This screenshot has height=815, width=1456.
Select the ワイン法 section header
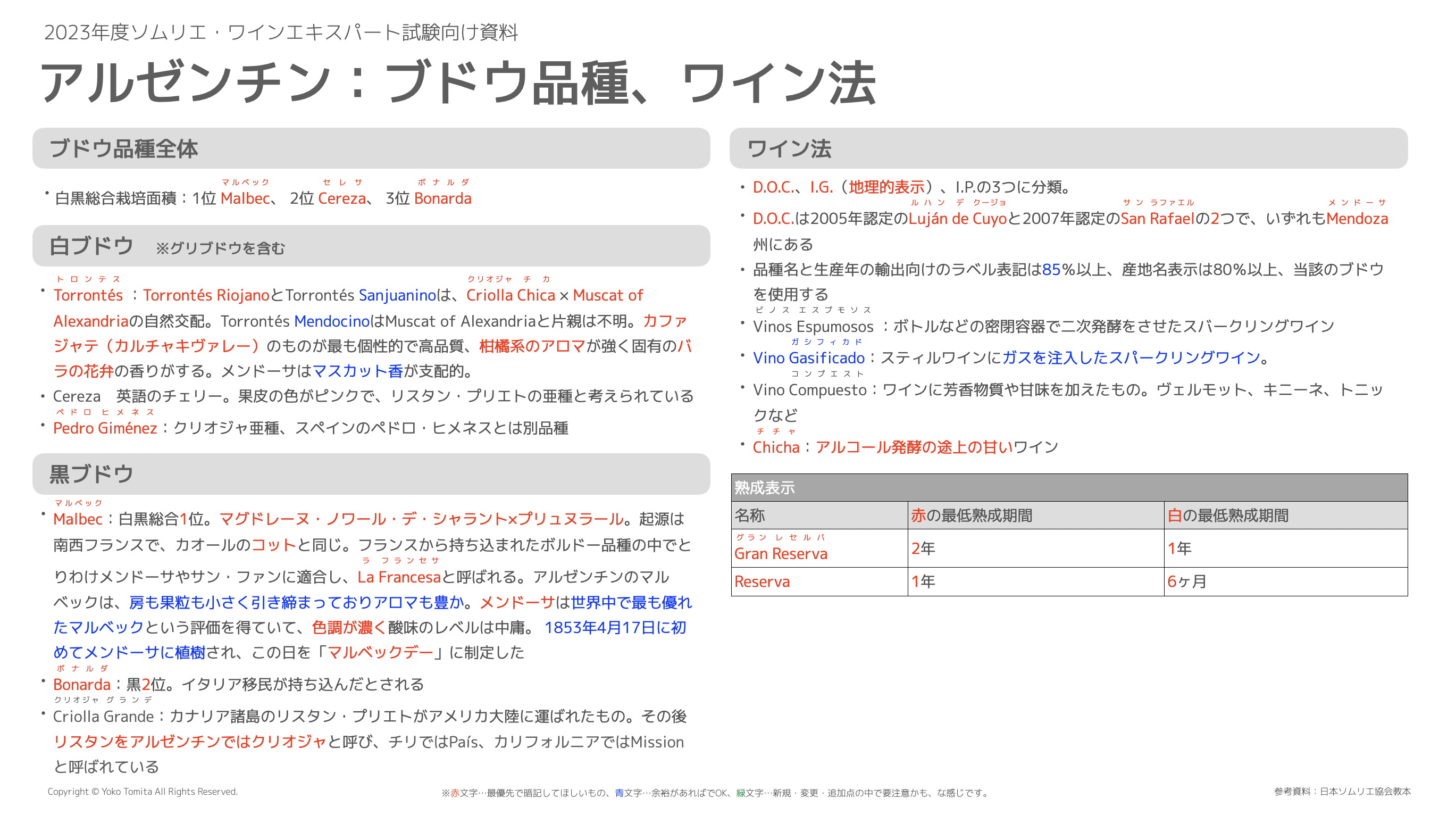point(1068,148)
